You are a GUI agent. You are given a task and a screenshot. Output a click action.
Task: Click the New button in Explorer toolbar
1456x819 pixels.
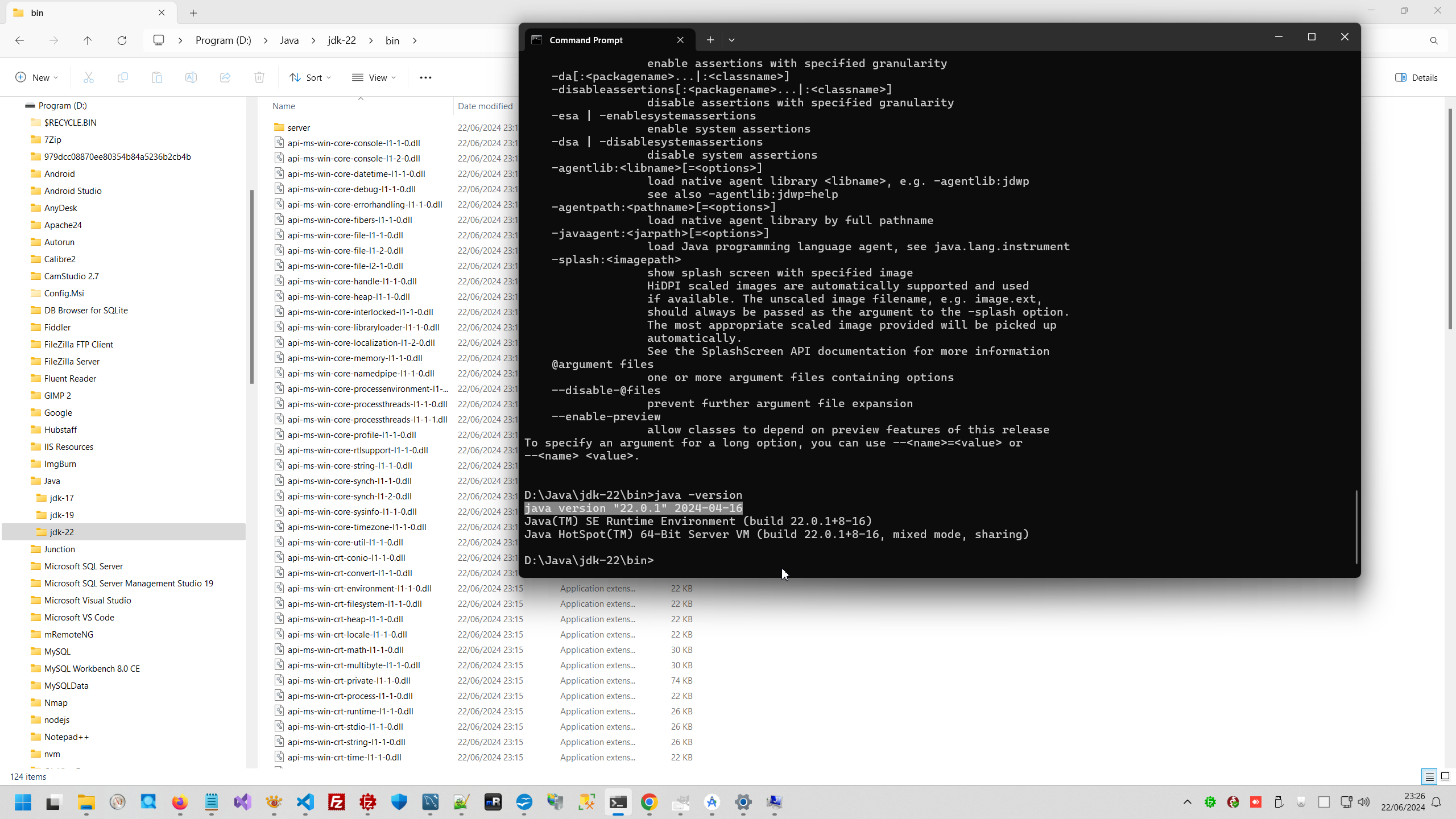(36, 77)
